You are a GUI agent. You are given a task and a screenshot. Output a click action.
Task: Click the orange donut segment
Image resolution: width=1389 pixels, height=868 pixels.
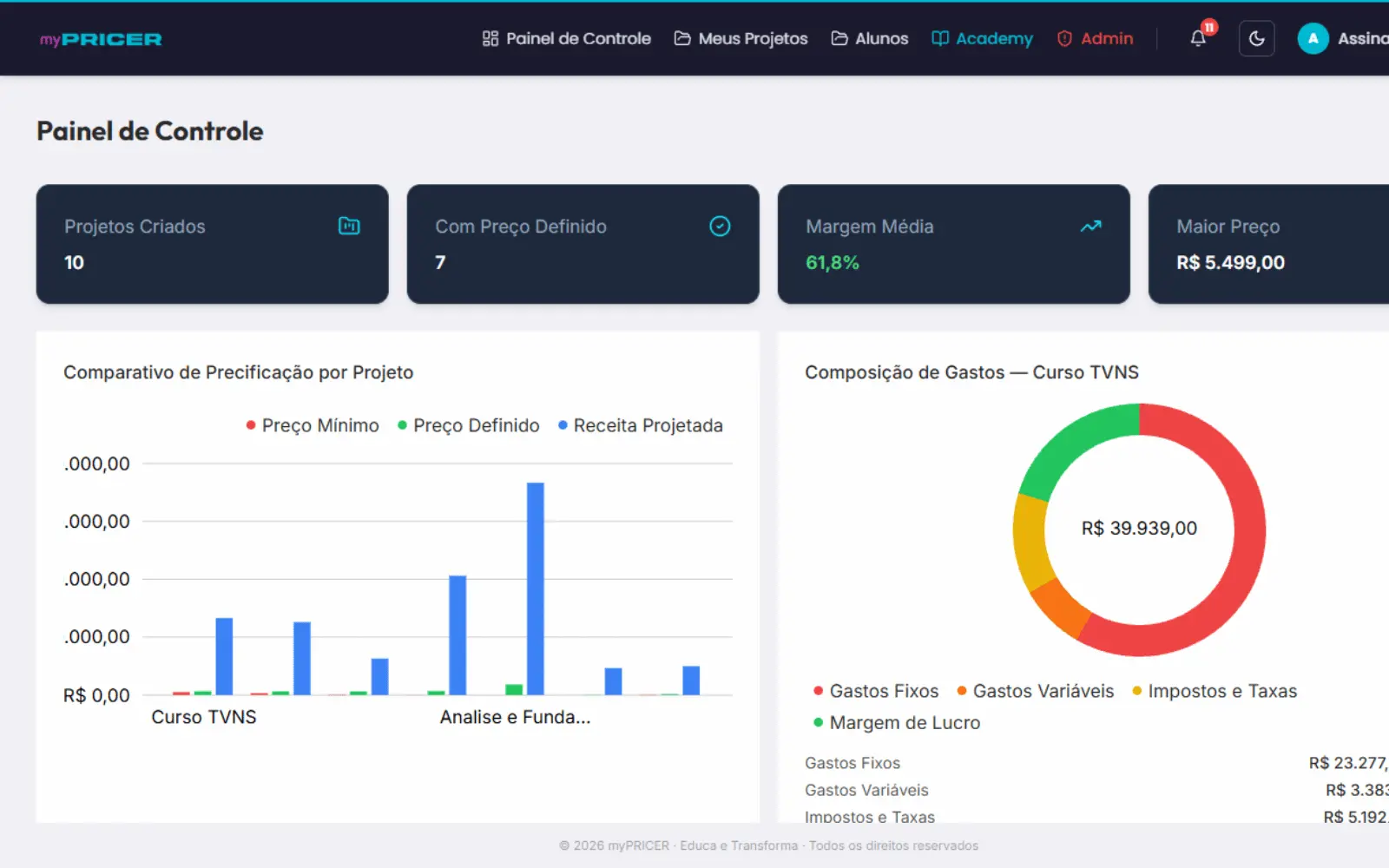pyautogui.click(x=1061, y=609)
